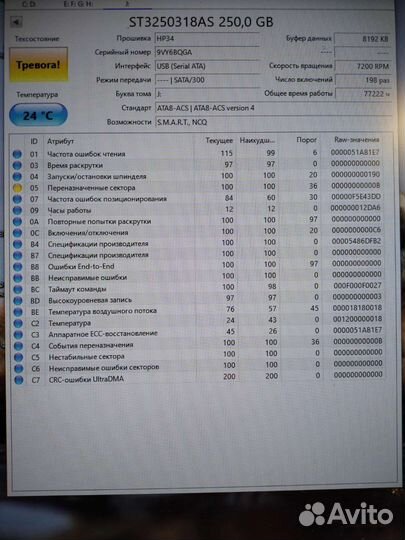Select the Неисправимые ошибки секторов row

pos(198,366)
